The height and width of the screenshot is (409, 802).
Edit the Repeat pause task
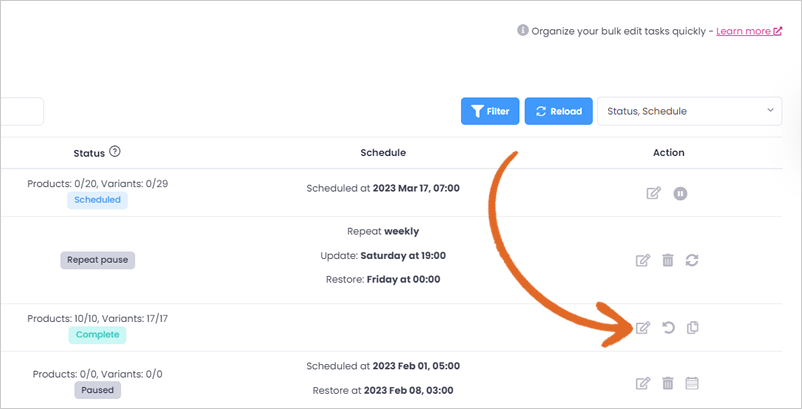pos(643,260)
